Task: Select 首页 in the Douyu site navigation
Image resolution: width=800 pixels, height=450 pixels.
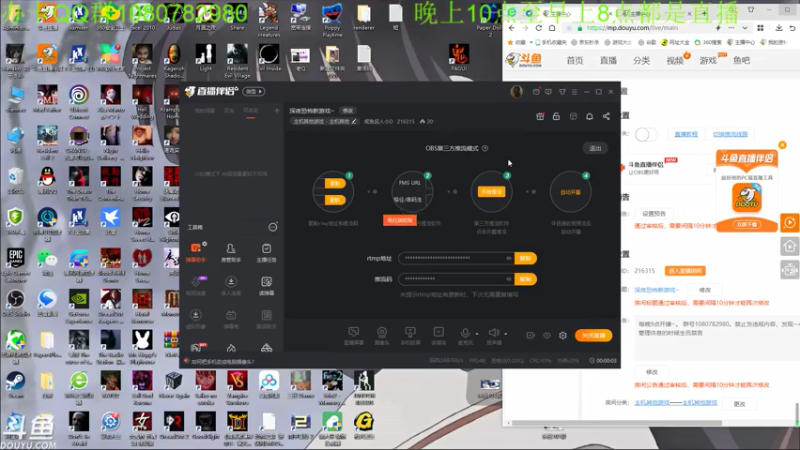Action: (574, 60)
